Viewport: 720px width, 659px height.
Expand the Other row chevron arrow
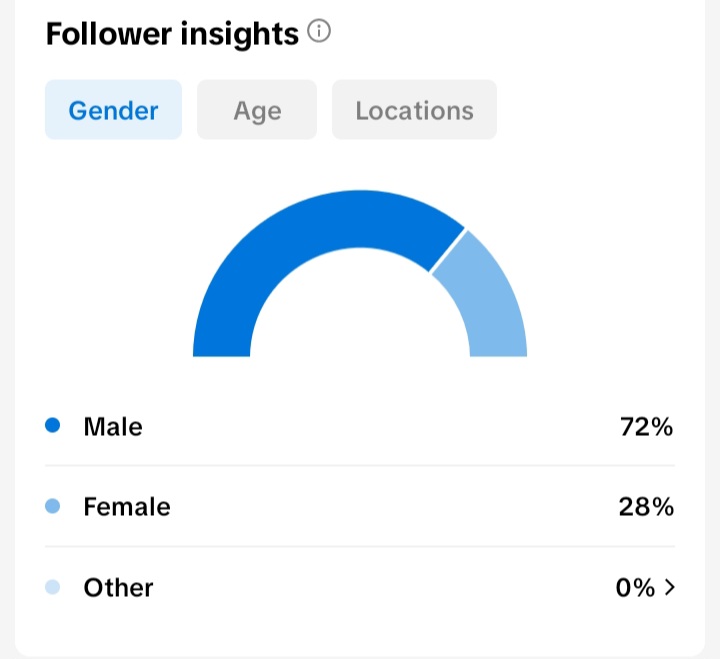(x=670, y=587)
